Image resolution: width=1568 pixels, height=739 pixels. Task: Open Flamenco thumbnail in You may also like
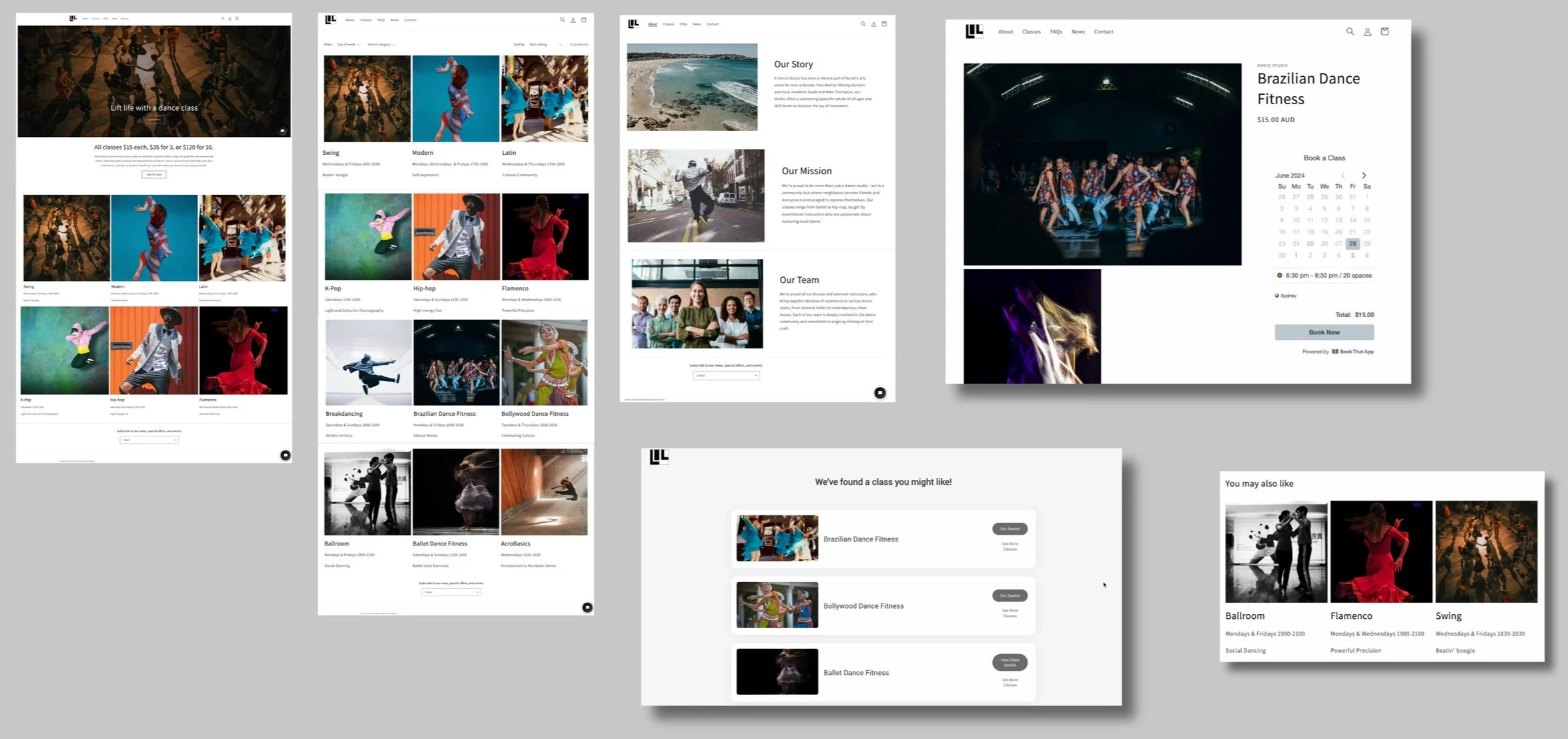click(1381, 551)
